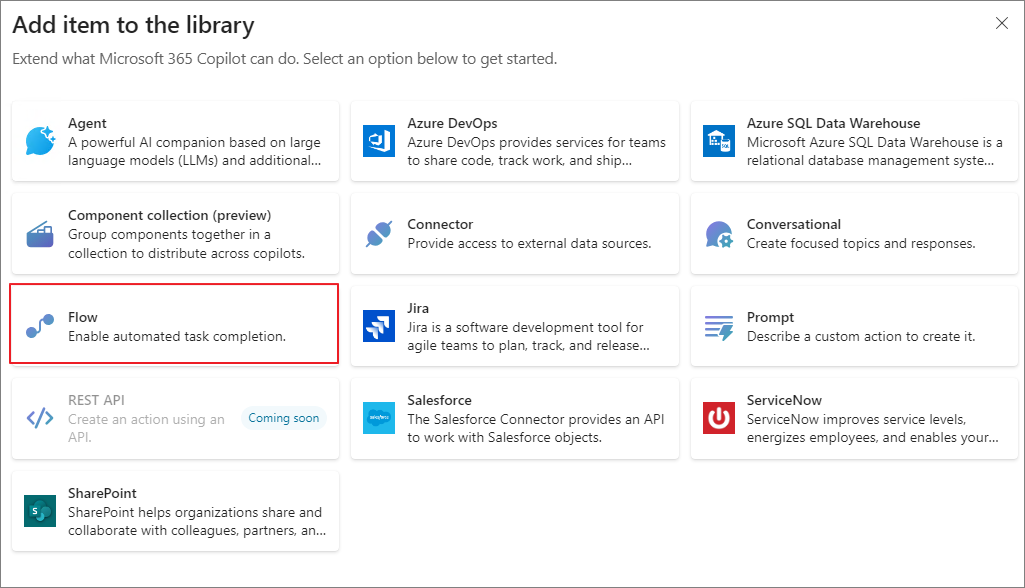Click the Jira logo icon
The image size is (1025, 588).
click(379, 326)
